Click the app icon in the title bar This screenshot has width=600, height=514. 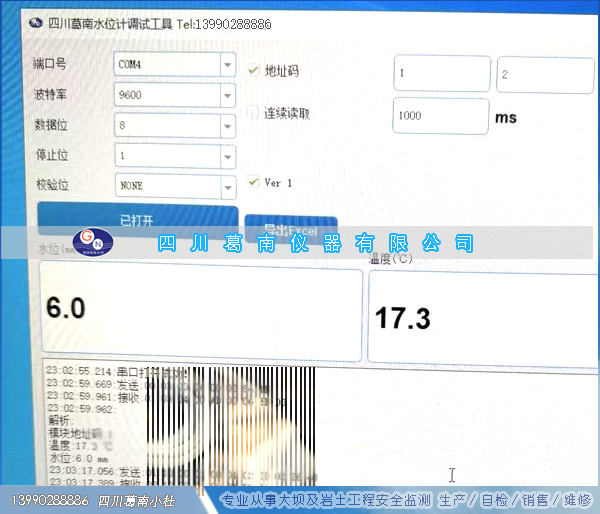[x=36, y=23]
